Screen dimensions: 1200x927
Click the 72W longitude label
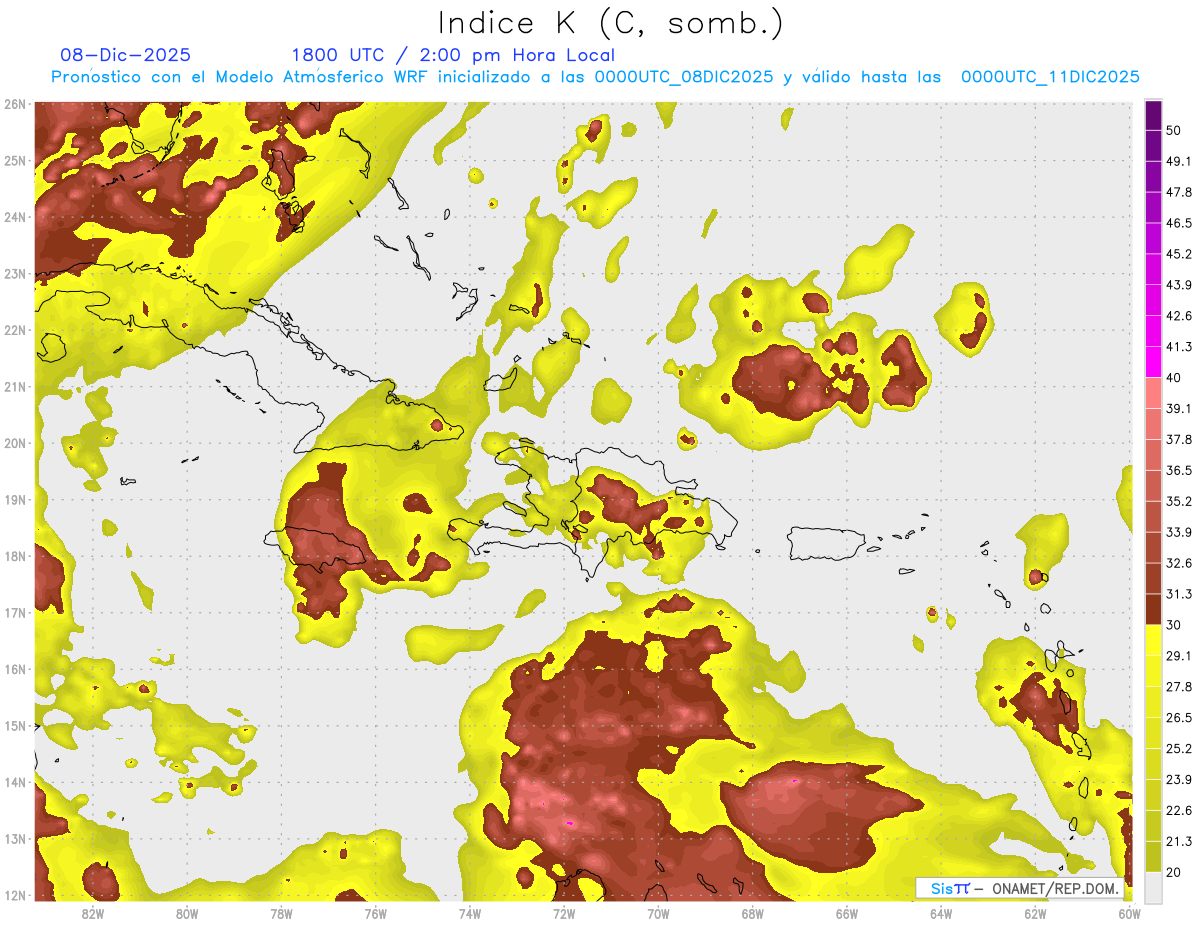564,913
